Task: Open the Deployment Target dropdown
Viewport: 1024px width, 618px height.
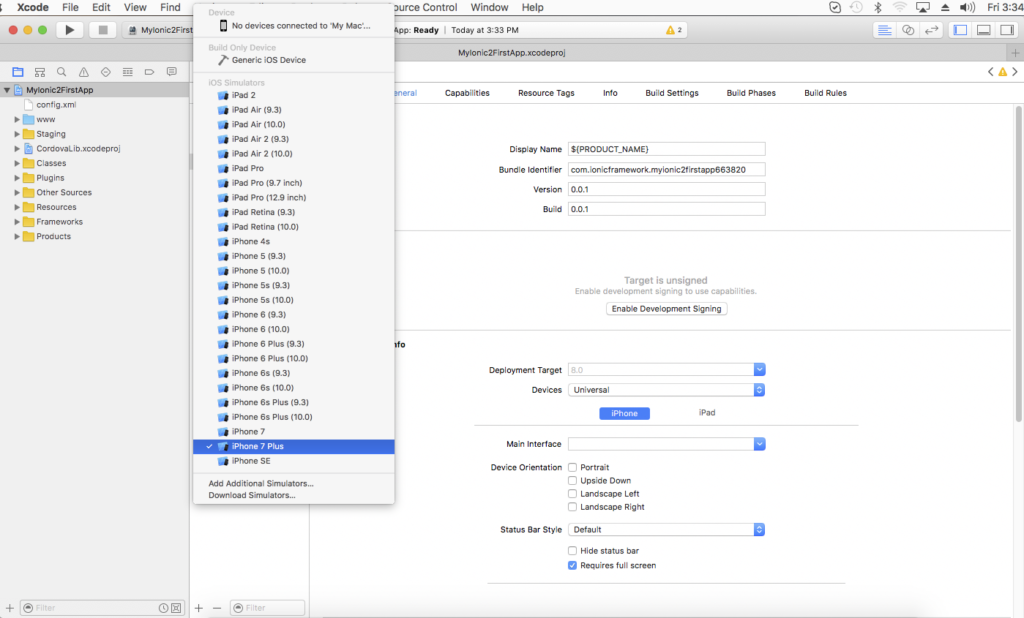Action: (758, 369)
